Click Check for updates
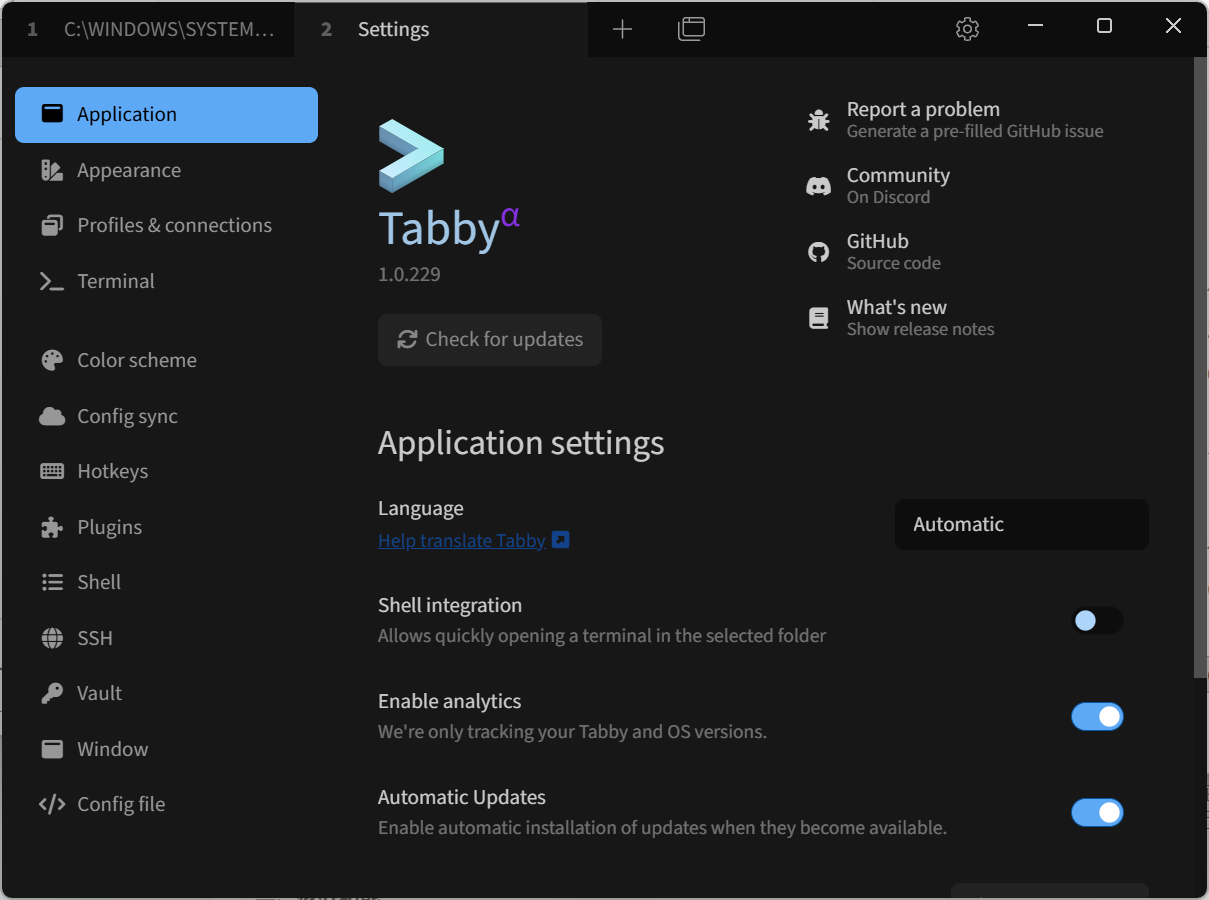This screenshot has height=900, width=1209. (489, 340)
